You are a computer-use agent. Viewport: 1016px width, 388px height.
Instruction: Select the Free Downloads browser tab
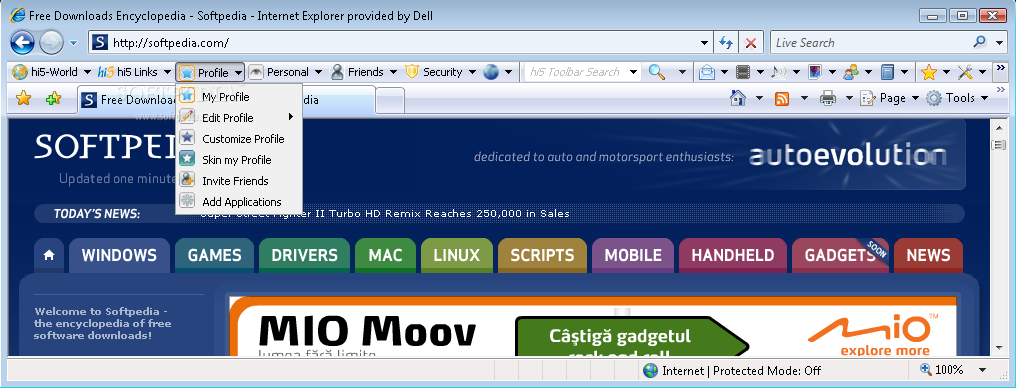[x=226, y=100]
